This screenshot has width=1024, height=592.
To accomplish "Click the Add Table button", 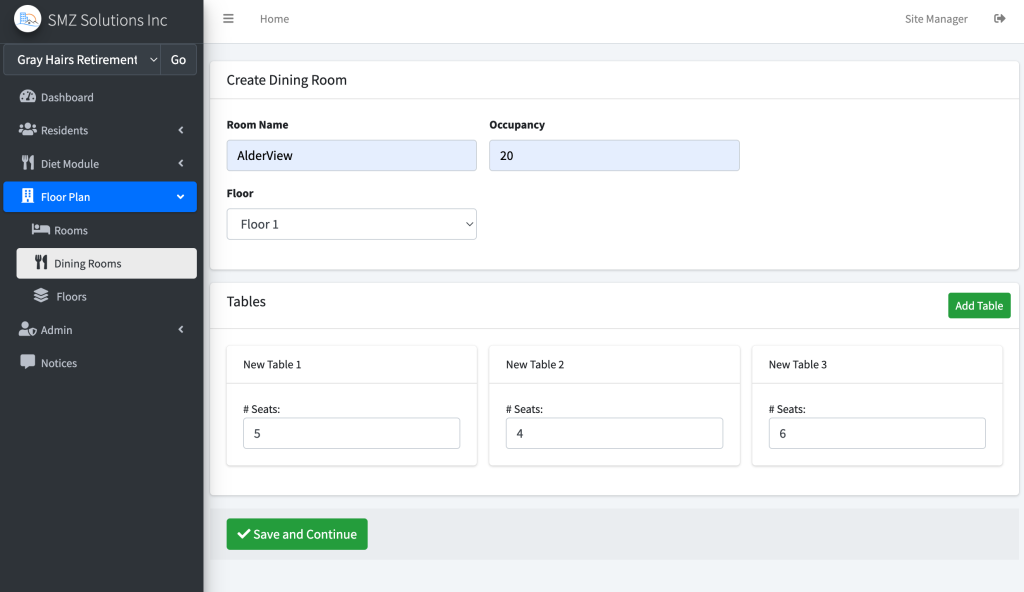I will (978, 306).
